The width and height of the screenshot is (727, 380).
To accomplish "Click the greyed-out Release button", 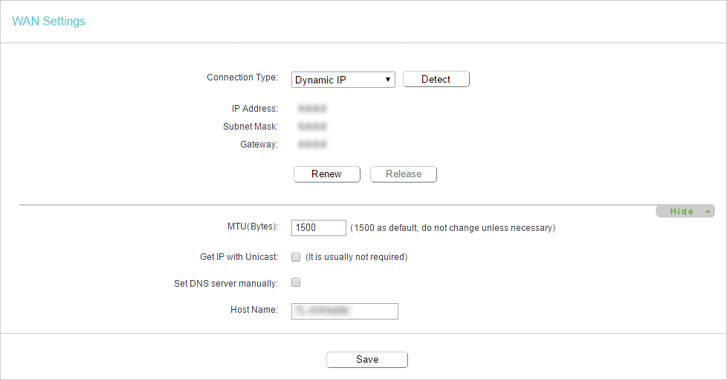I will (403, 174).
